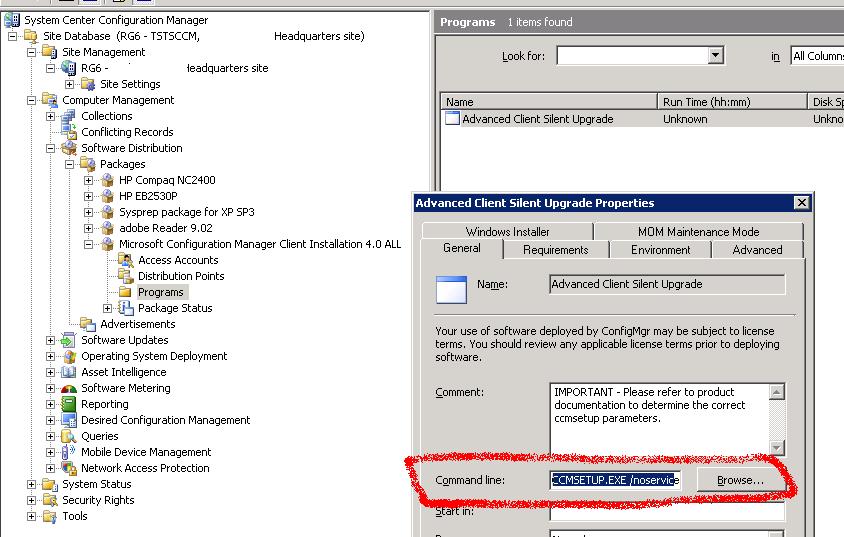This screenshot has width=844, height=537.
Task: Click the Command line input field
Action: click(615, 480)
